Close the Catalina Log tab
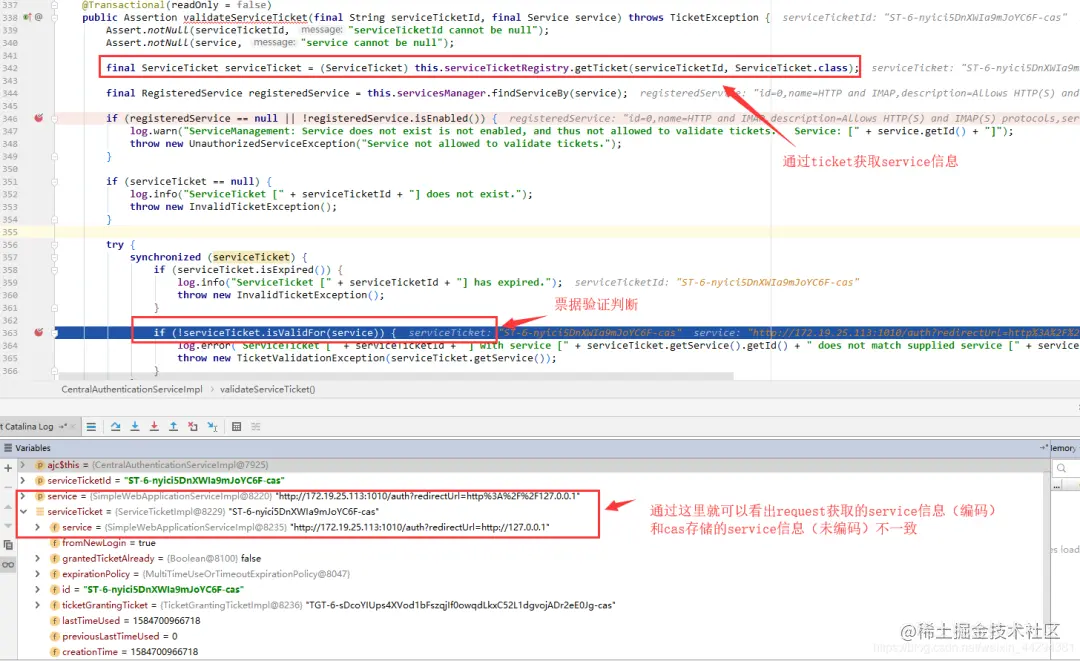 tap(73, 427)
